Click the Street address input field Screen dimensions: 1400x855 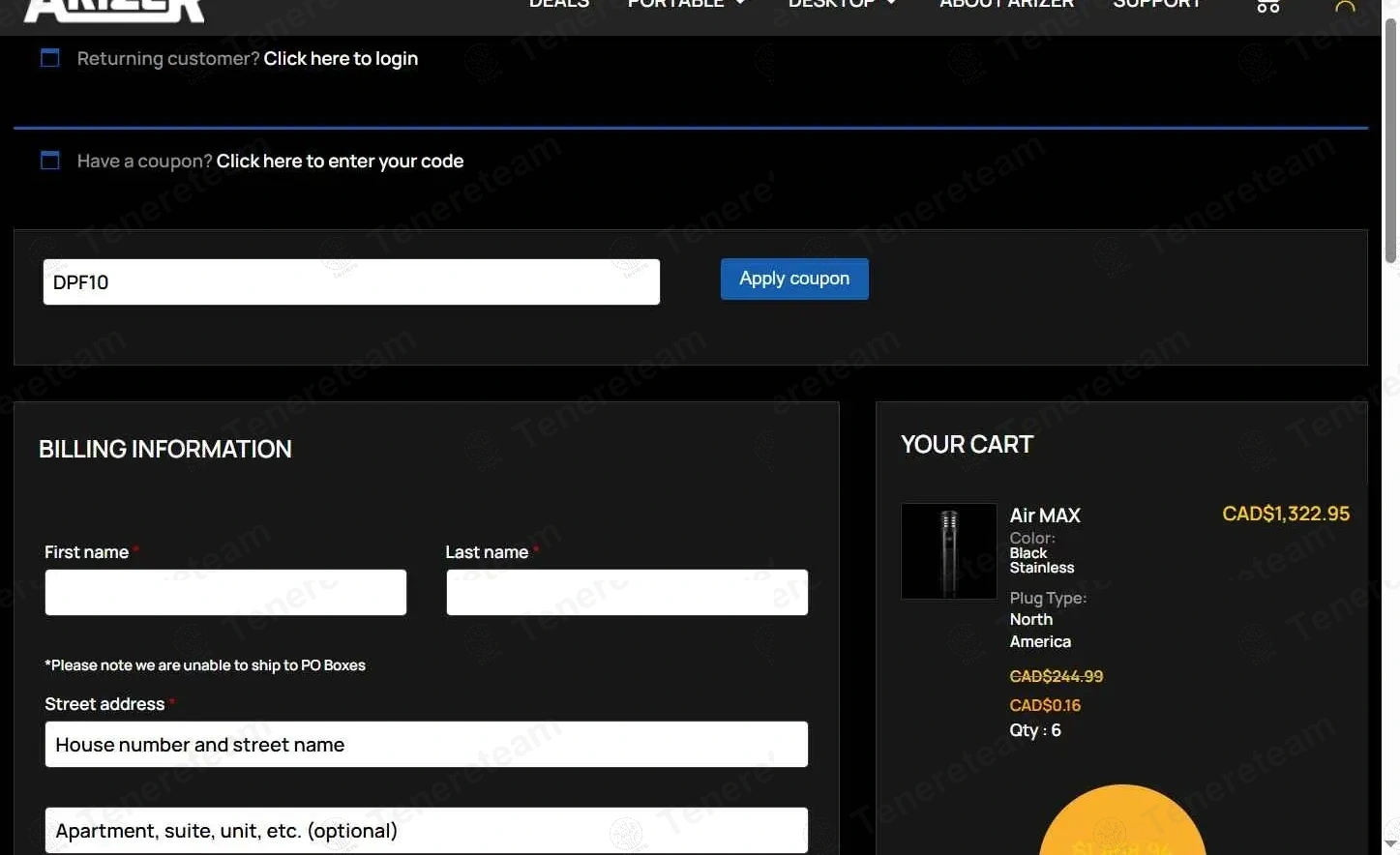[x=426, y=745]
